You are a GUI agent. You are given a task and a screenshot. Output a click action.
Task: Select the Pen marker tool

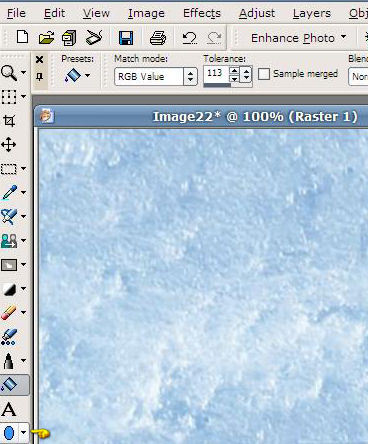click(9, 361)
